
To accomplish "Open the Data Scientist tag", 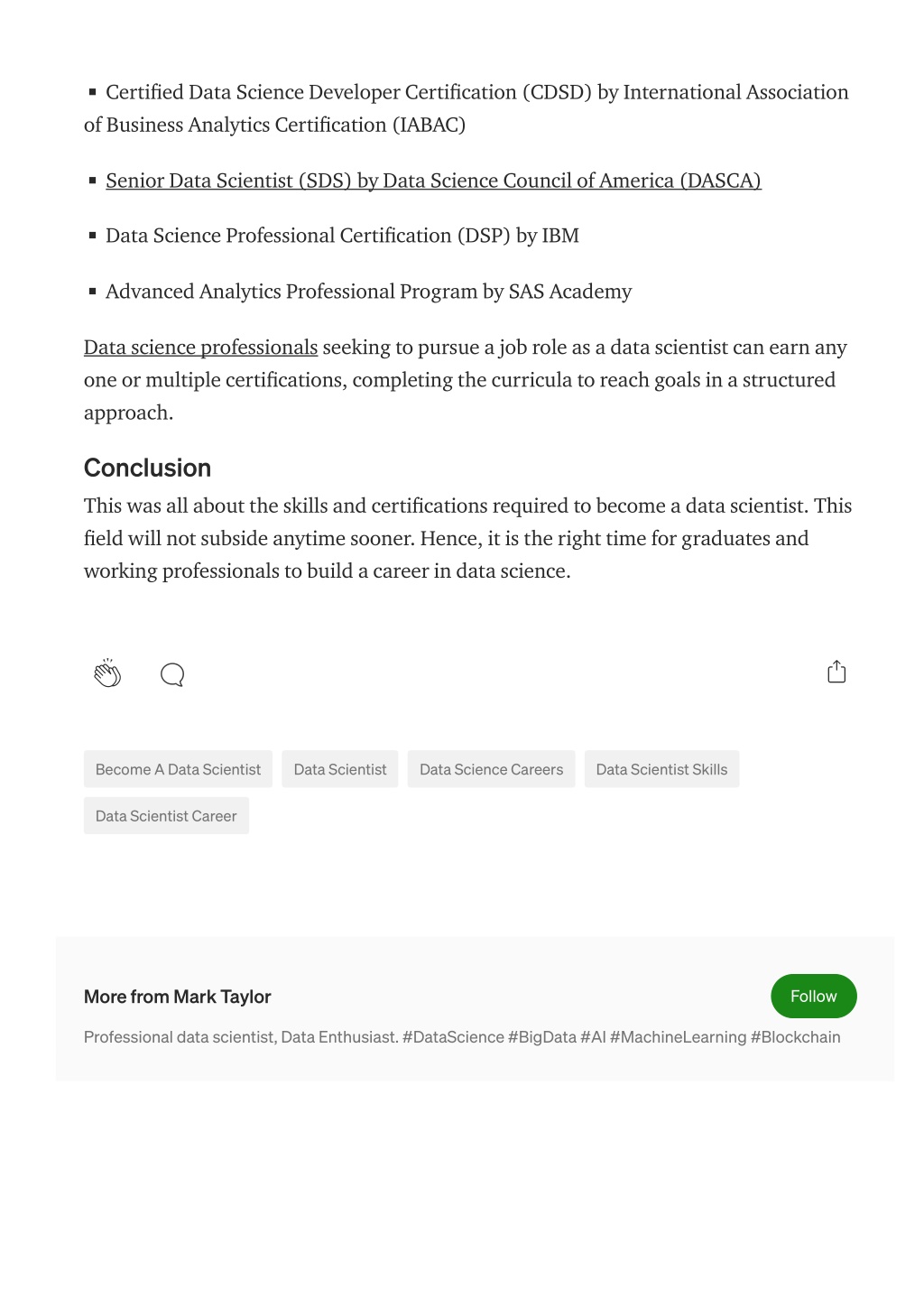I will [340, 769].
